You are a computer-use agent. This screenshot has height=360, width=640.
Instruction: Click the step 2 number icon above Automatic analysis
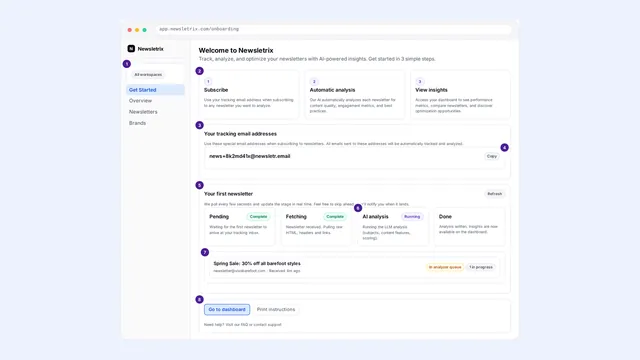click(314, 82)
